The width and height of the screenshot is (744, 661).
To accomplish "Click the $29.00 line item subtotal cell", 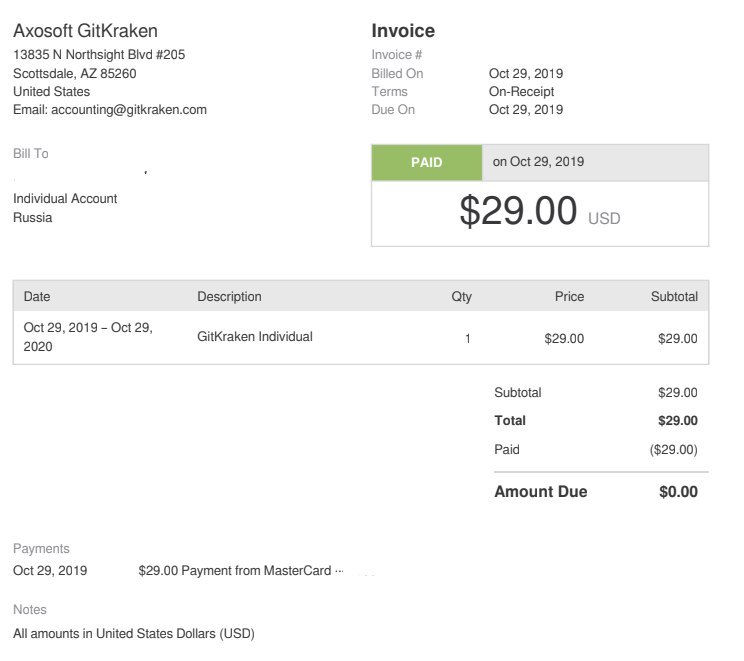I will (x=678, y=339).
